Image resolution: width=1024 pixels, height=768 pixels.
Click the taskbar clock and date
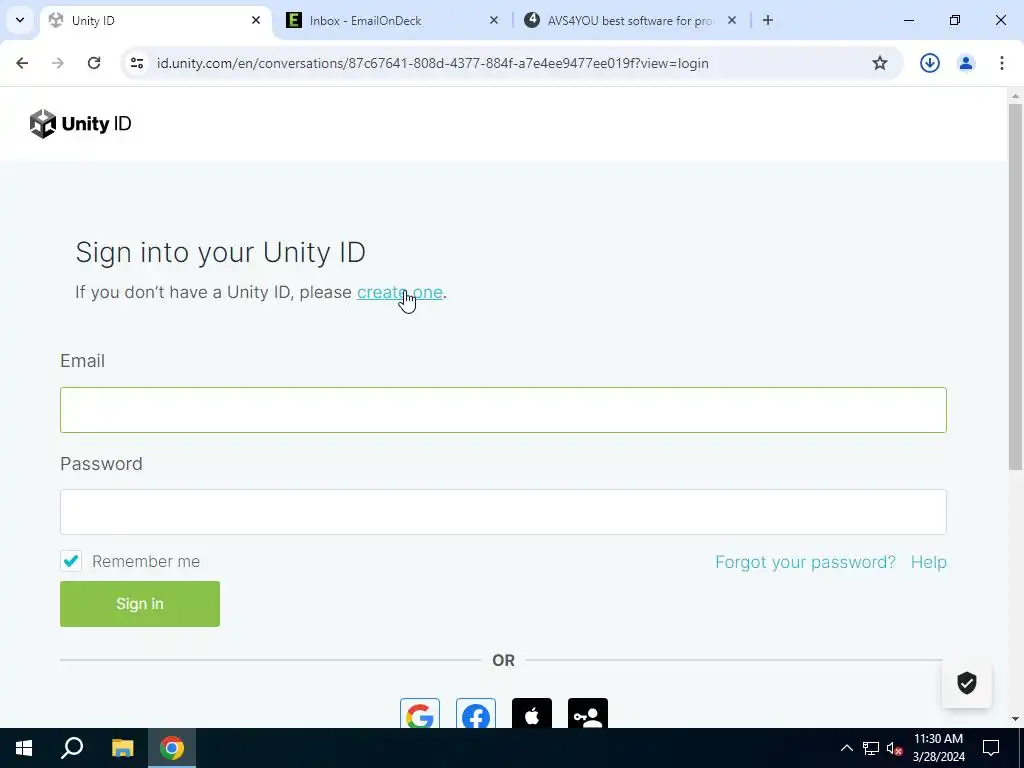(938, 748)
